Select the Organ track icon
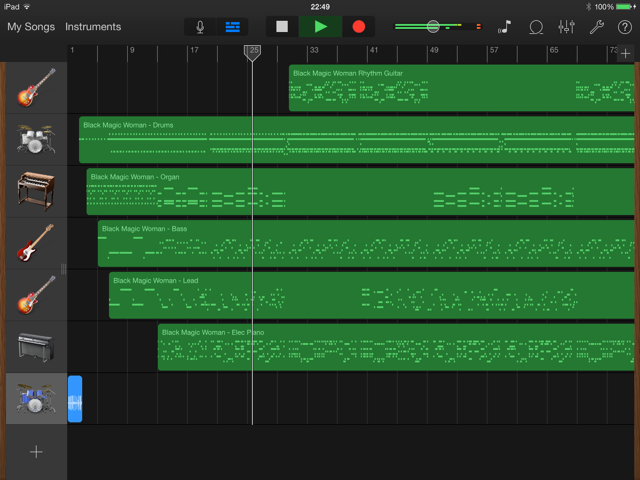The image size is (640, 480). [x=36, y=191]
